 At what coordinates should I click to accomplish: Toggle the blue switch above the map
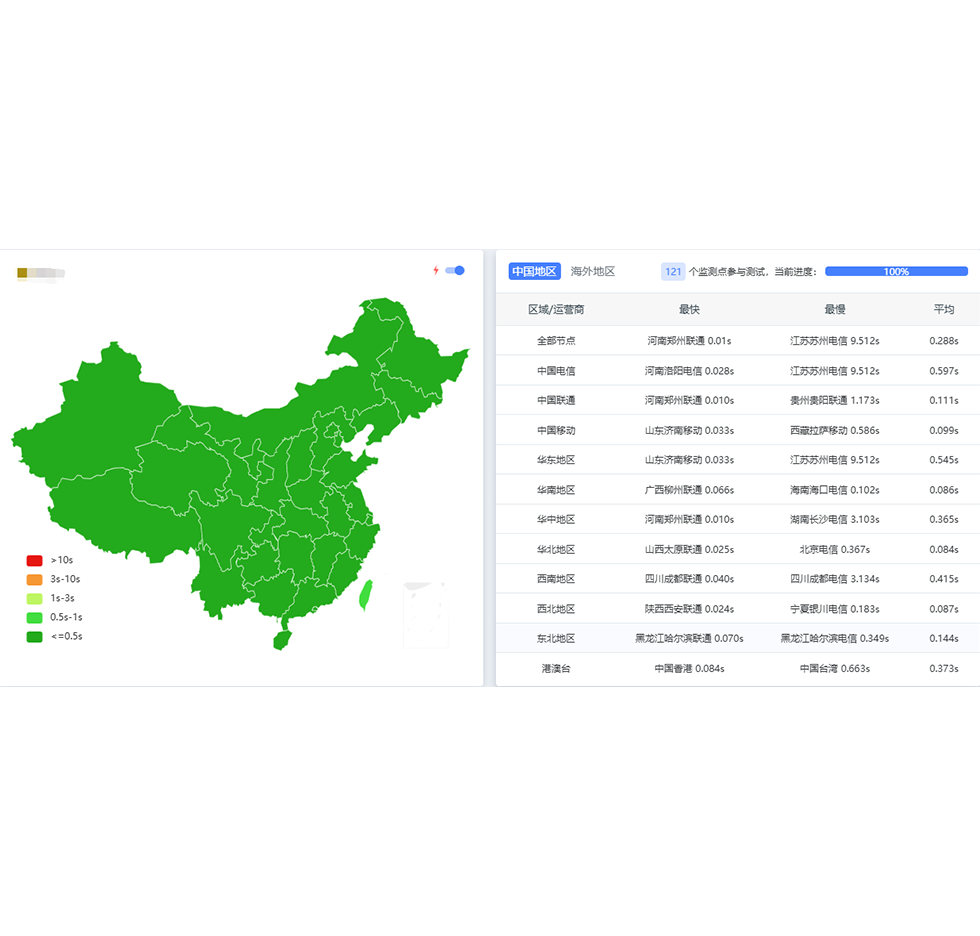455,270
